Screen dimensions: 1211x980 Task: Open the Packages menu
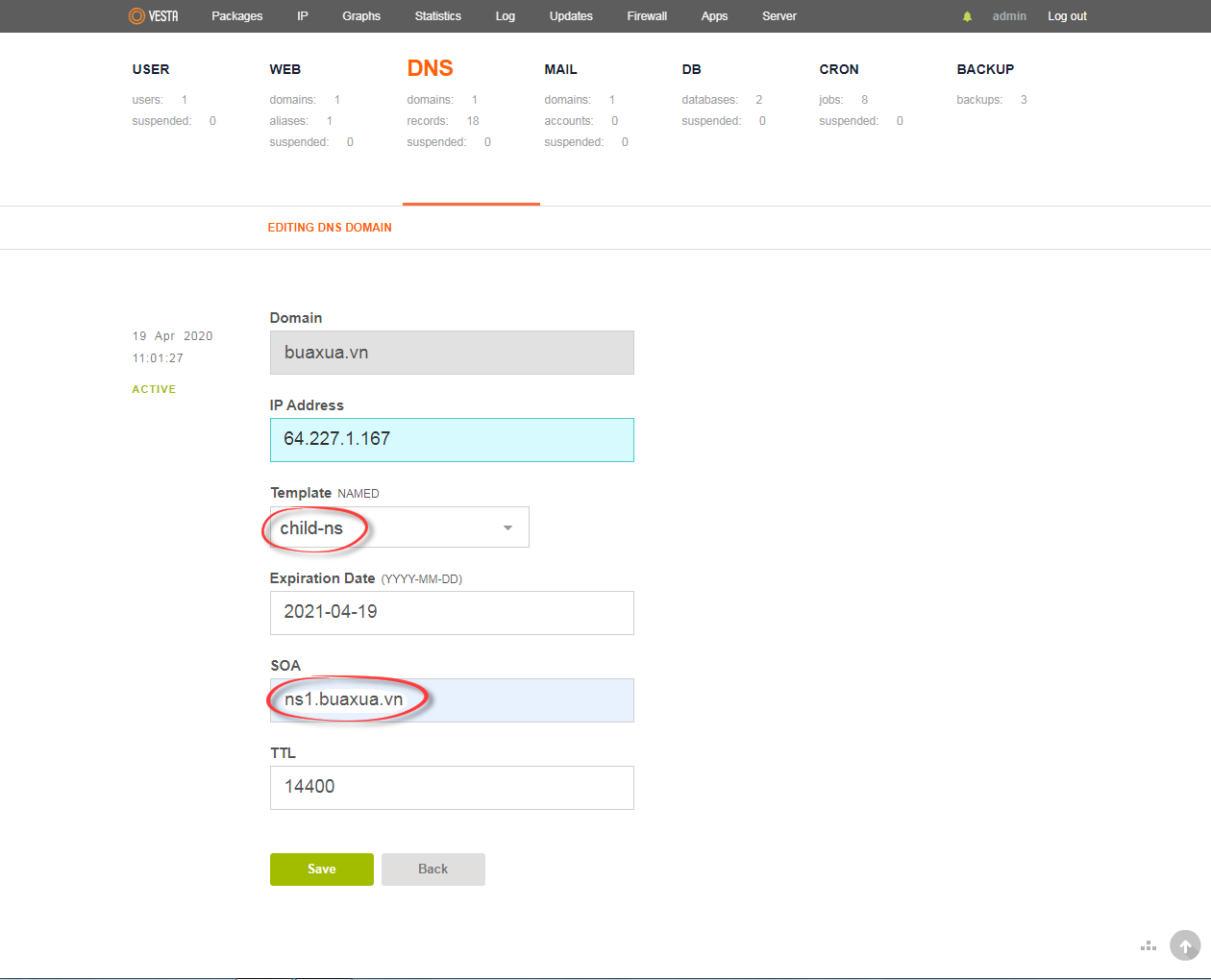(x=237, y=16)
